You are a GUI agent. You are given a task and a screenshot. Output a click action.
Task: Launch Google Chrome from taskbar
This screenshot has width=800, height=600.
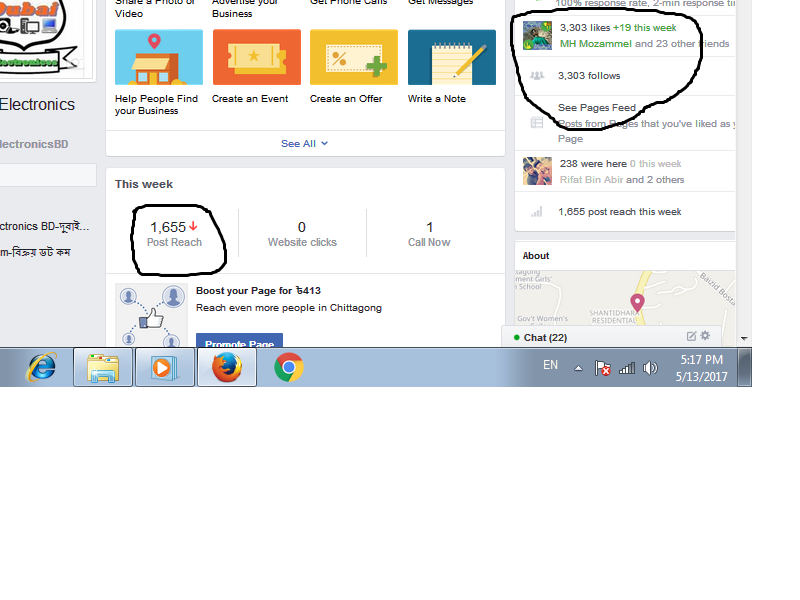(289, 367)
